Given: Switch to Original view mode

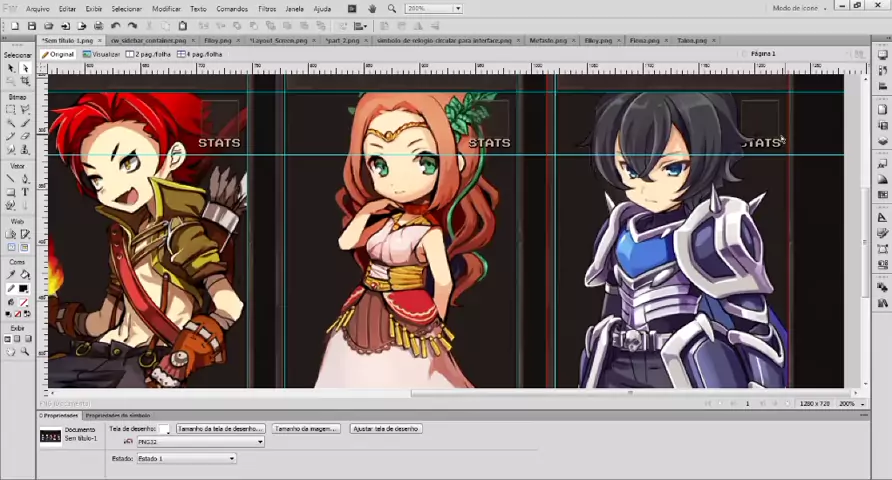Looking at the screenshot, I should 57,54.
